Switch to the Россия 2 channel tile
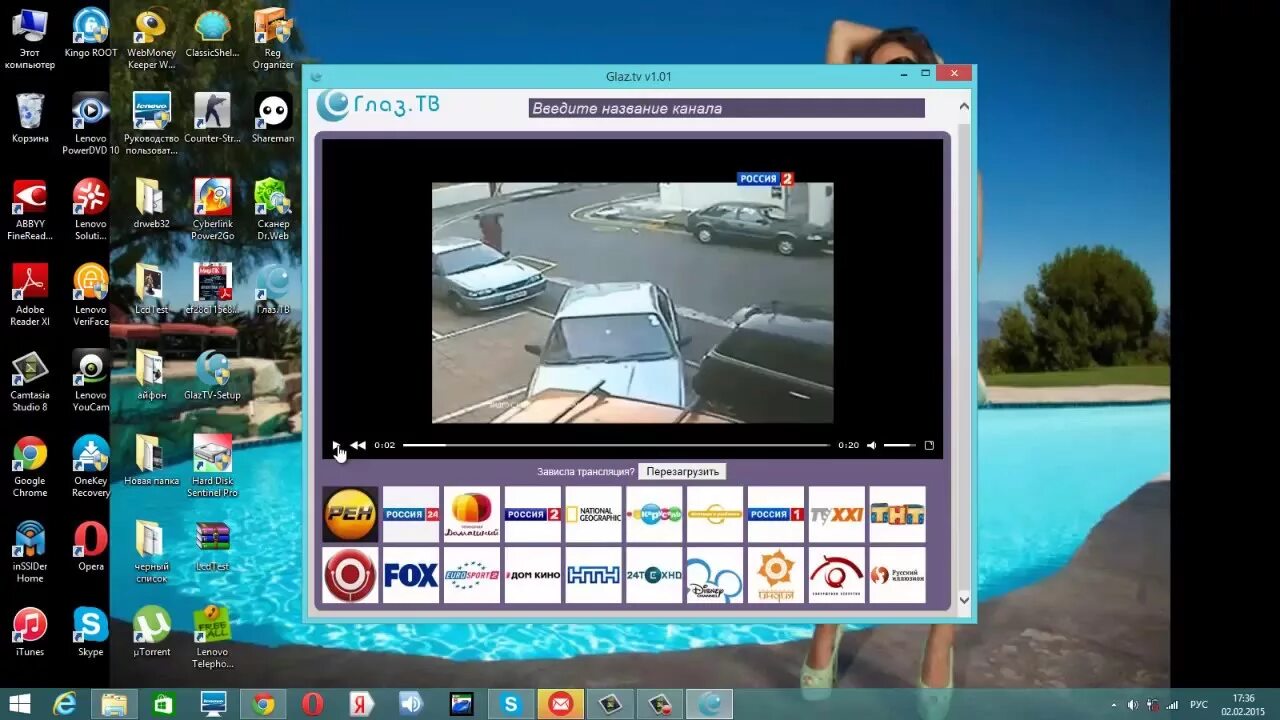Viewport: 1280px width, 720px height. point(533,514)
